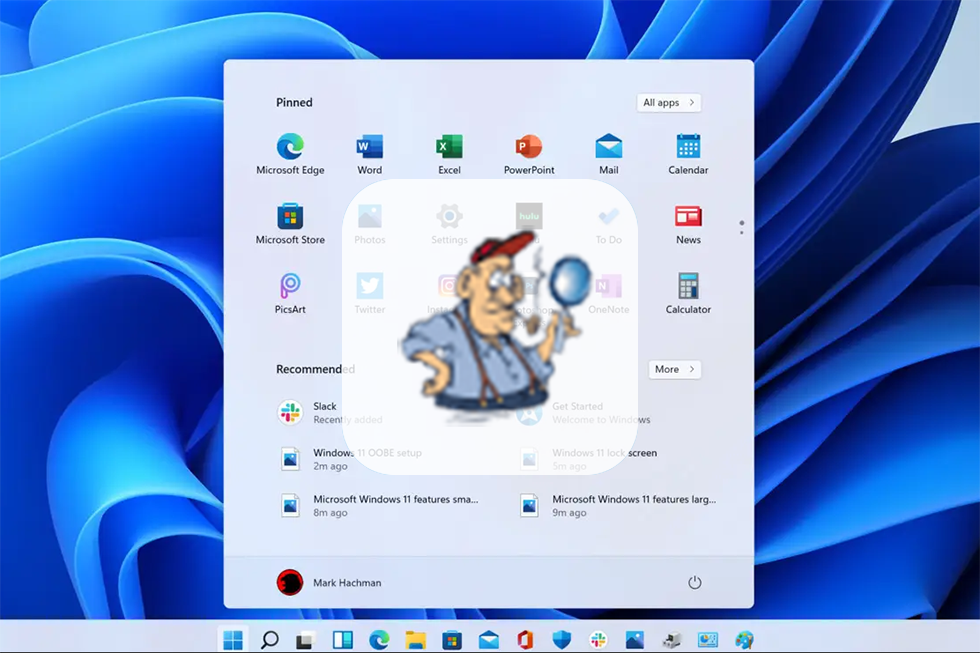Open the pinned News app
Viewport: 980px width, 653px height.
688,224
